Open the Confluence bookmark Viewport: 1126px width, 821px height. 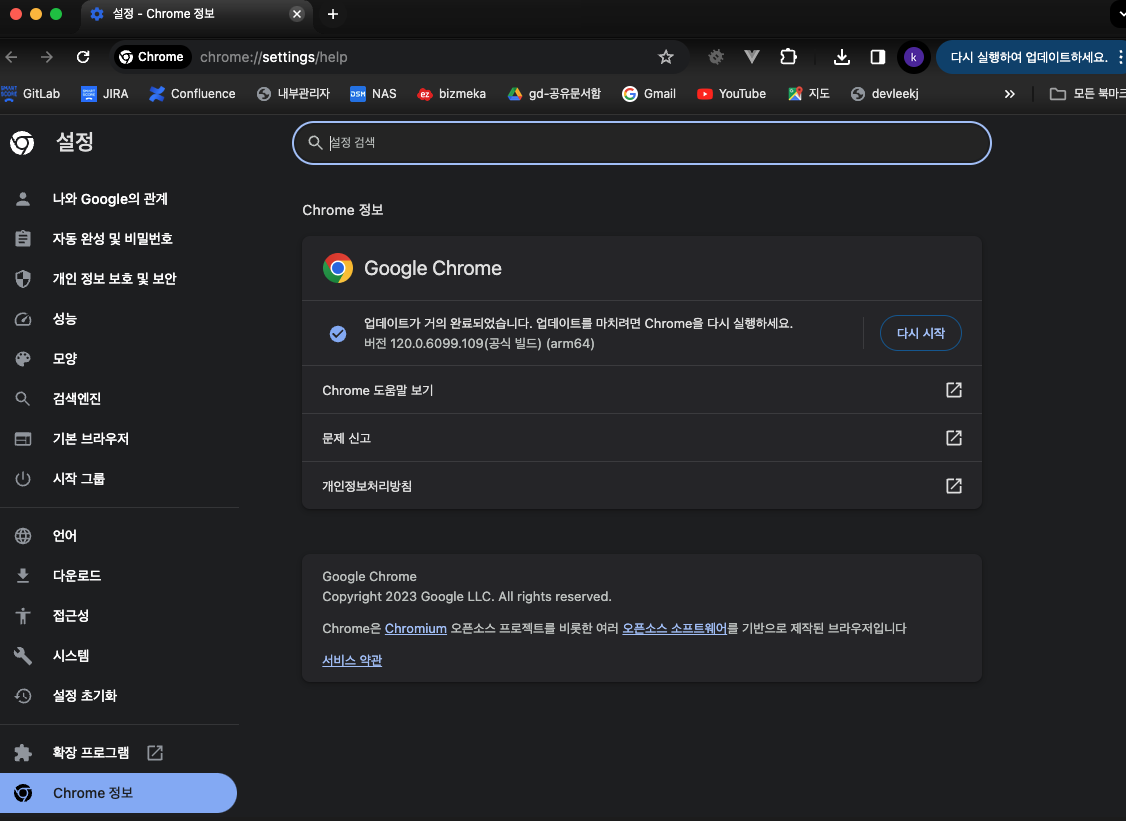(x=192, y=93)
